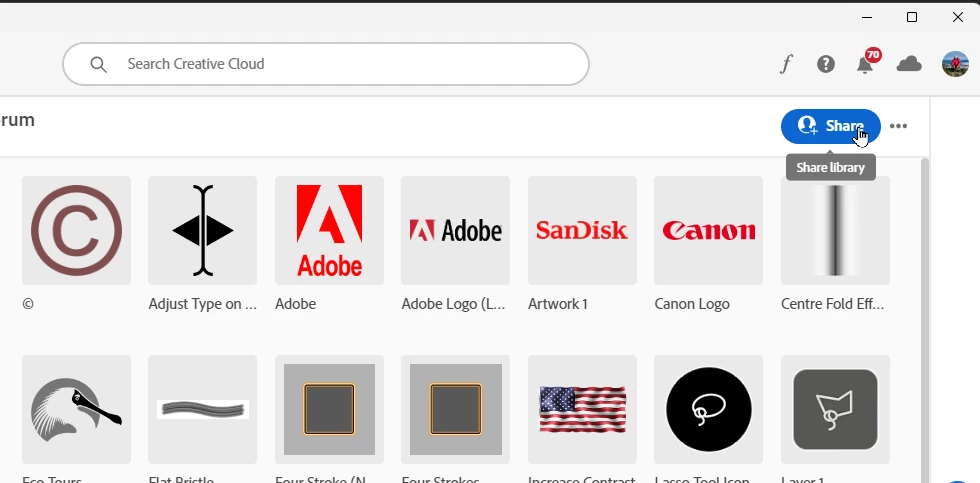
Task: Click the 'Adobe' label text
Action: [x=296, y=304]
